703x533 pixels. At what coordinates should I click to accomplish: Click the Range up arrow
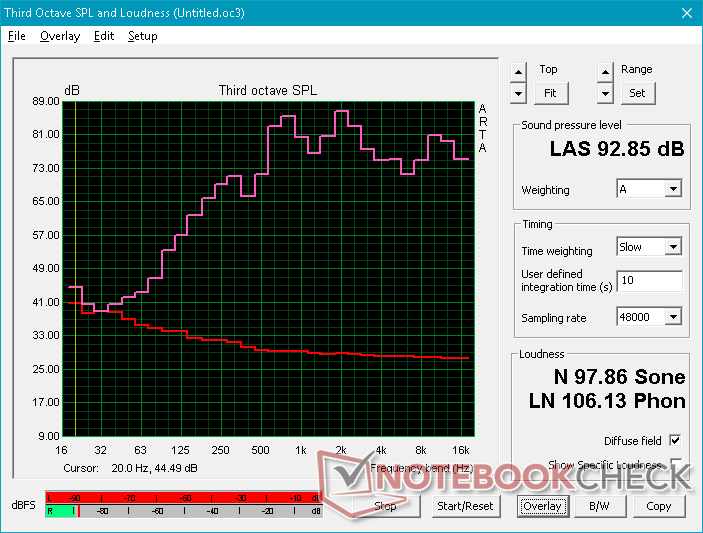(605, 72)
